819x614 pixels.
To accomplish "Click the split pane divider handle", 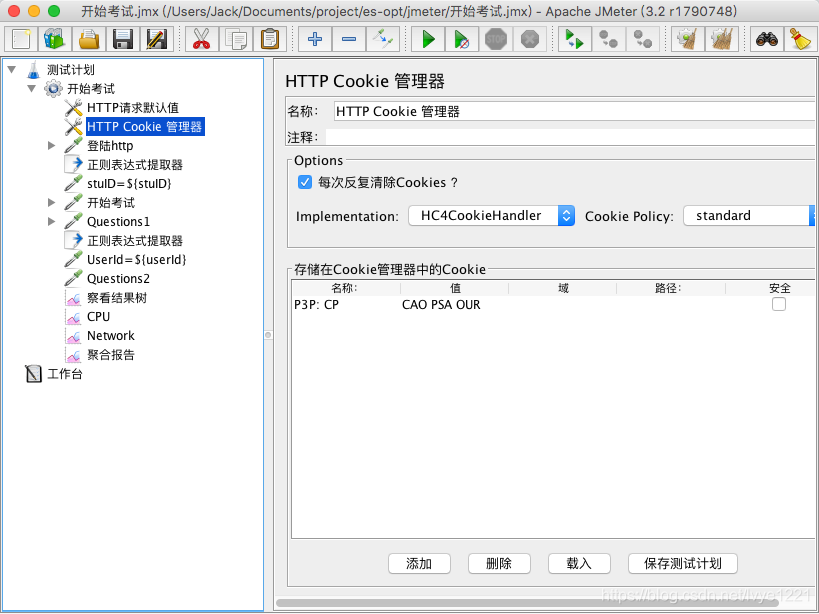I will [x=268, y=335].
